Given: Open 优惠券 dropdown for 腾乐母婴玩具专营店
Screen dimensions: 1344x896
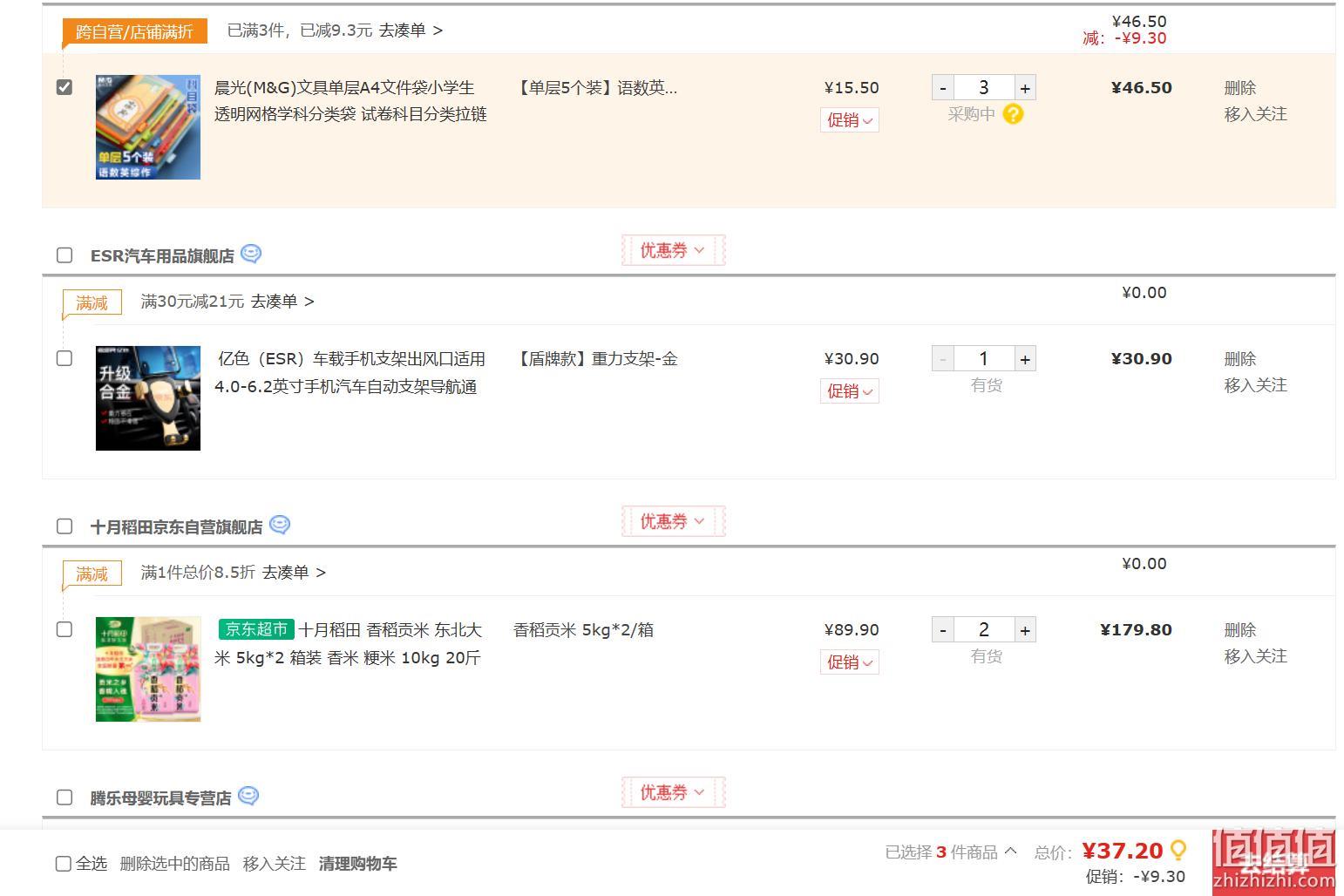Looking at the screenshot, I should pyautogui.click(x=673, y=793).
